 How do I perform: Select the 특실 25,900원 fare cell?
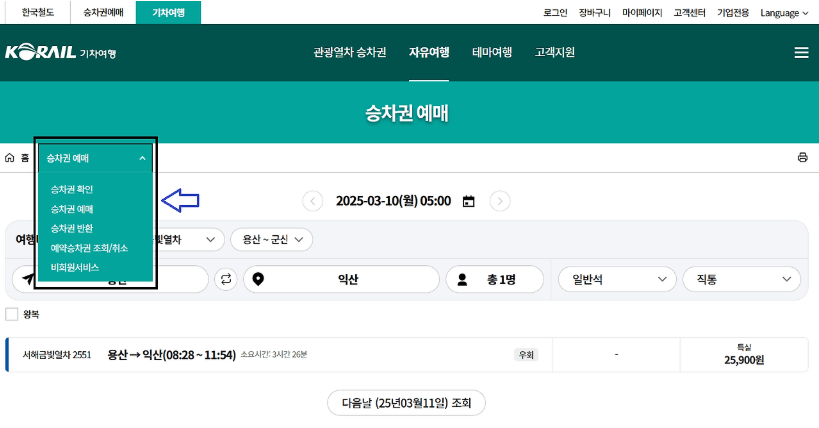[744, 355]
